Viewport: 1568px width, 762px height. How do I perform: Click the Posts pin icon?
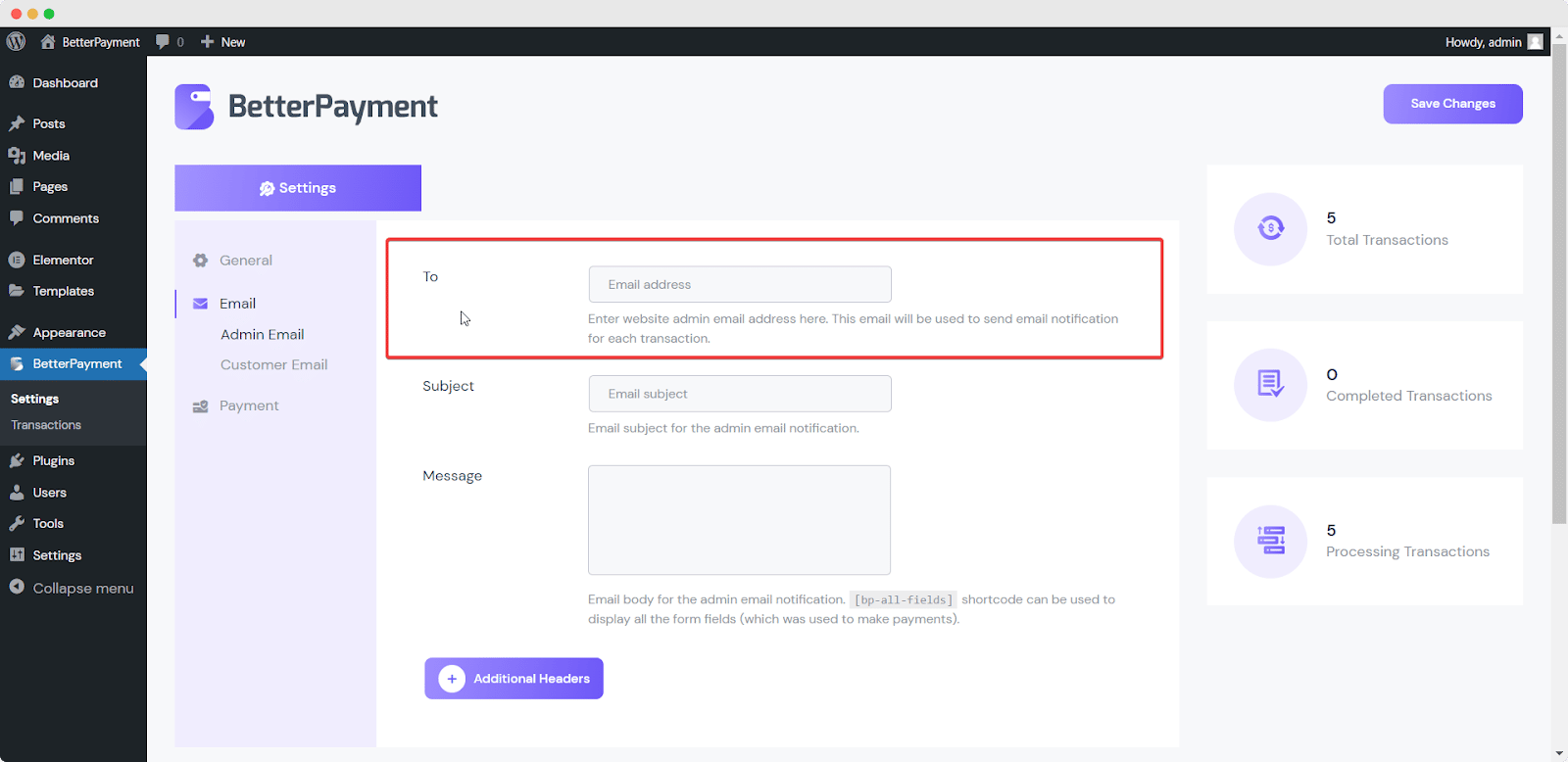click(x=17, y=123)
